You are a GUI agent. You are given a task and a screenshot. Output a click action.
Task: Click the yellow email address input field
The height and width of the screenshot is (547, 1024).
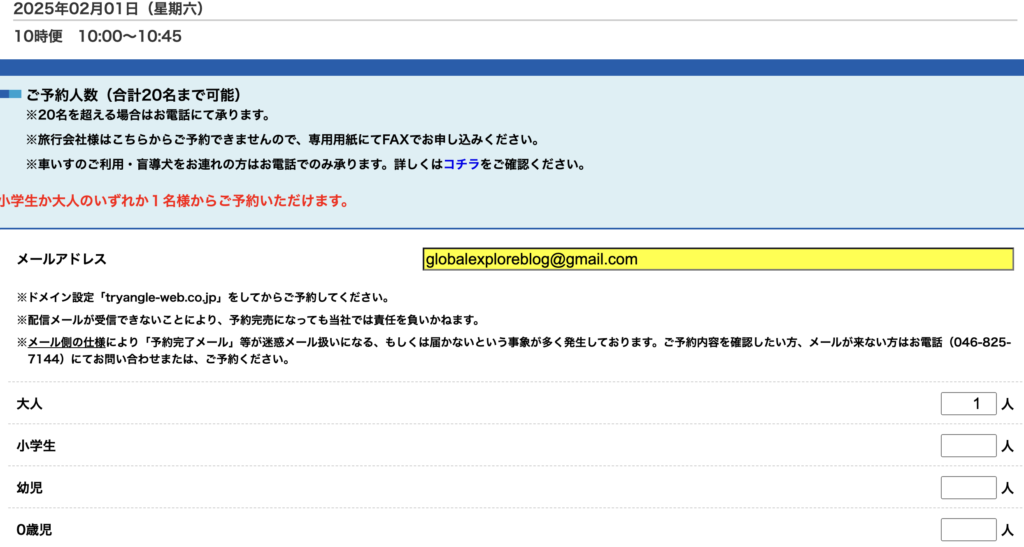718,260
